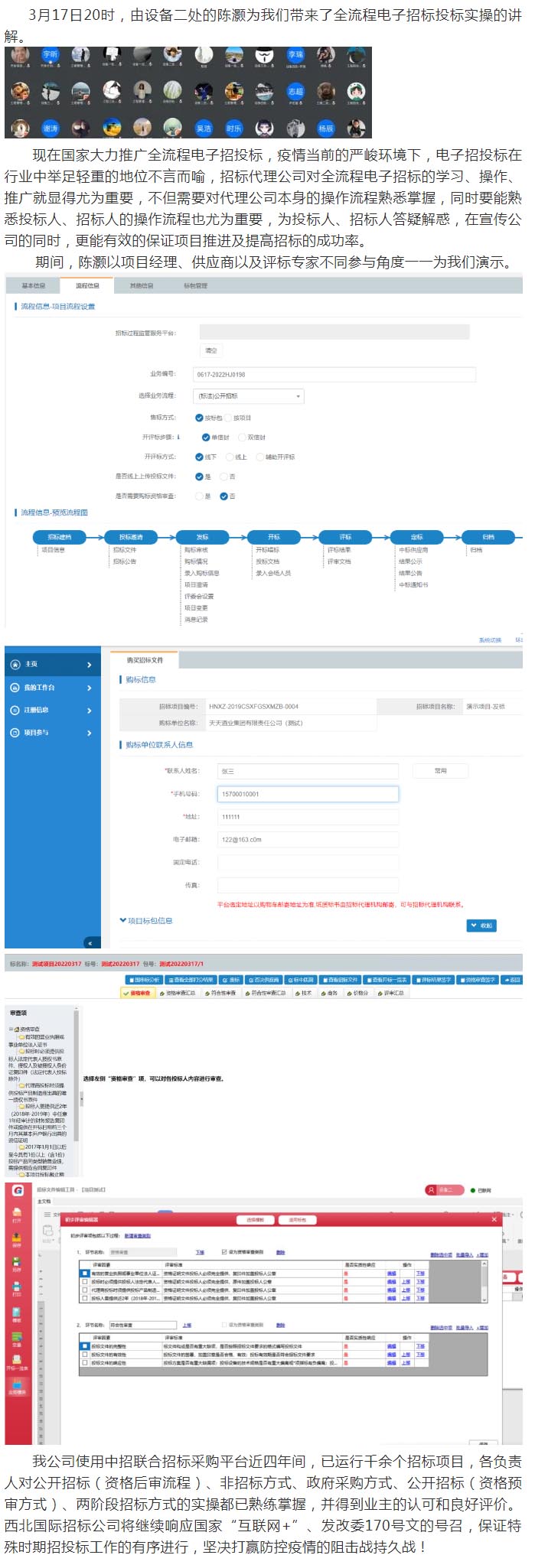Image resolution: width=535 pixels, height=1568 pixels.
Task: Open the 选择业务流程 dropdown
Action: 248,396
